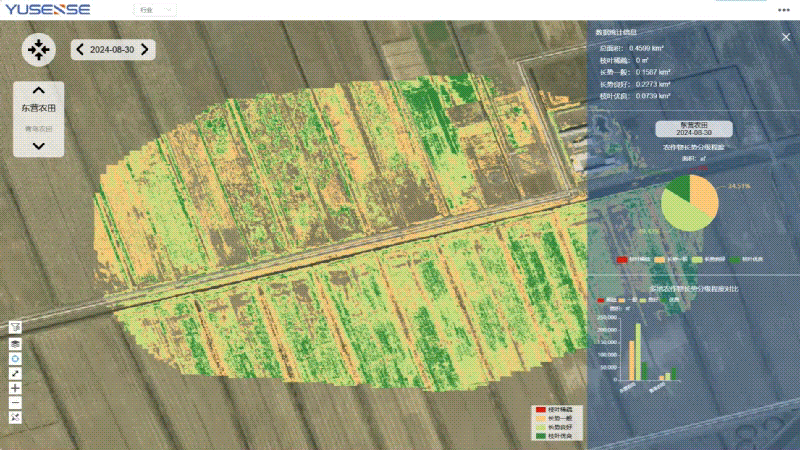This screenshot has width=800, height=450.
Task: Select 东营农田 in the farm list
Action: [38, 108]
